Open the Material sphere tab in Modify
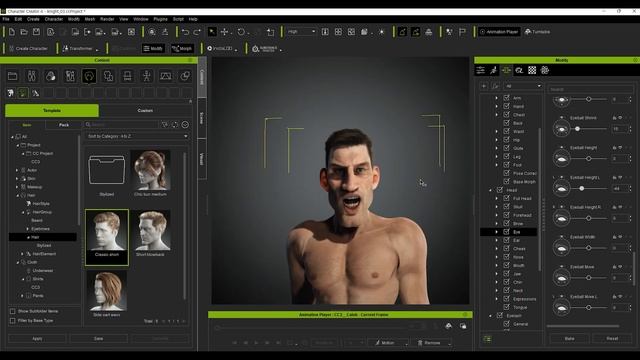 click(544, 70)
